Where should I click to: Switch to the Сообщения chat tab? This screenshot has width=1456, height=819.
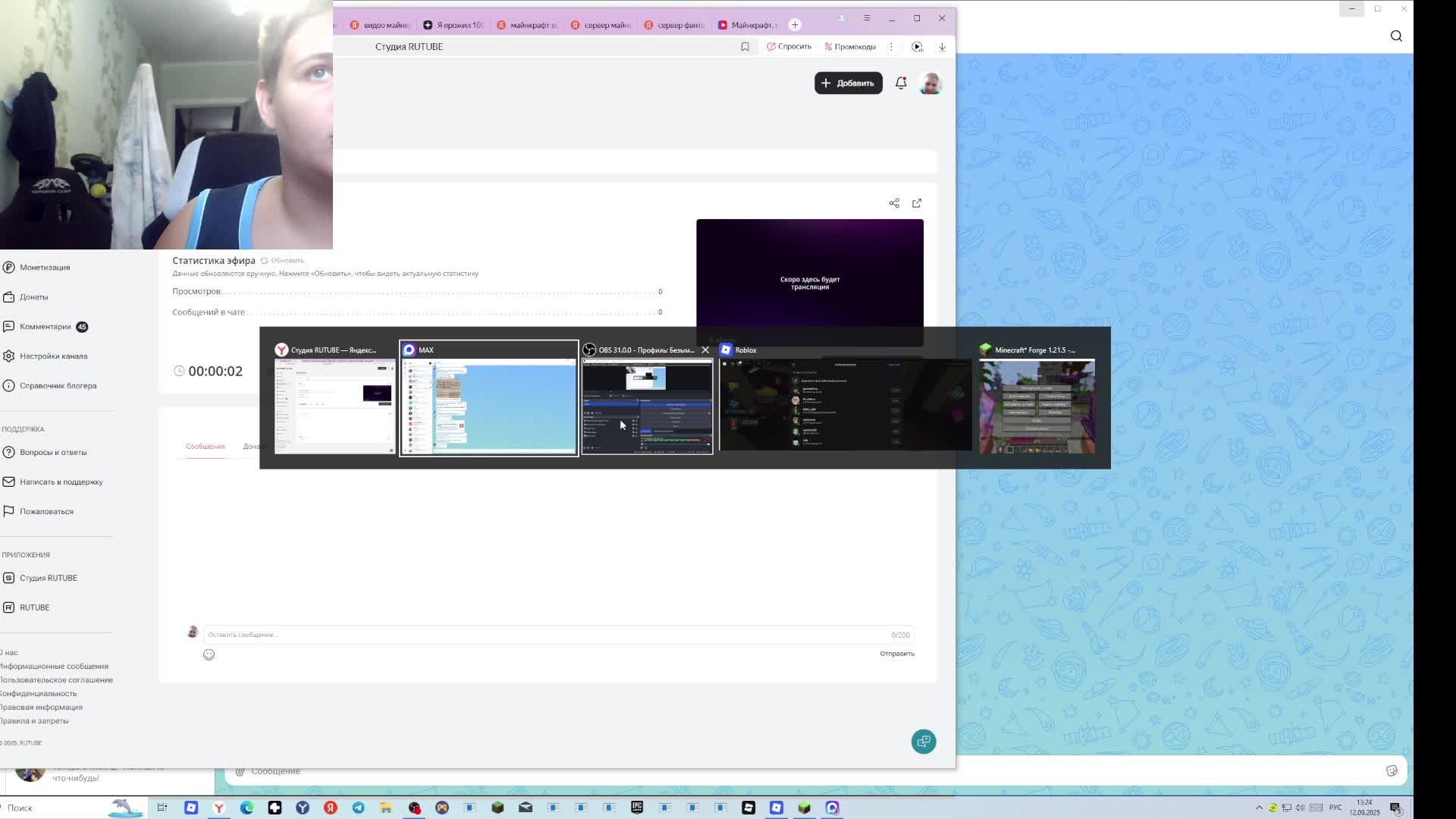pos(206,447)
